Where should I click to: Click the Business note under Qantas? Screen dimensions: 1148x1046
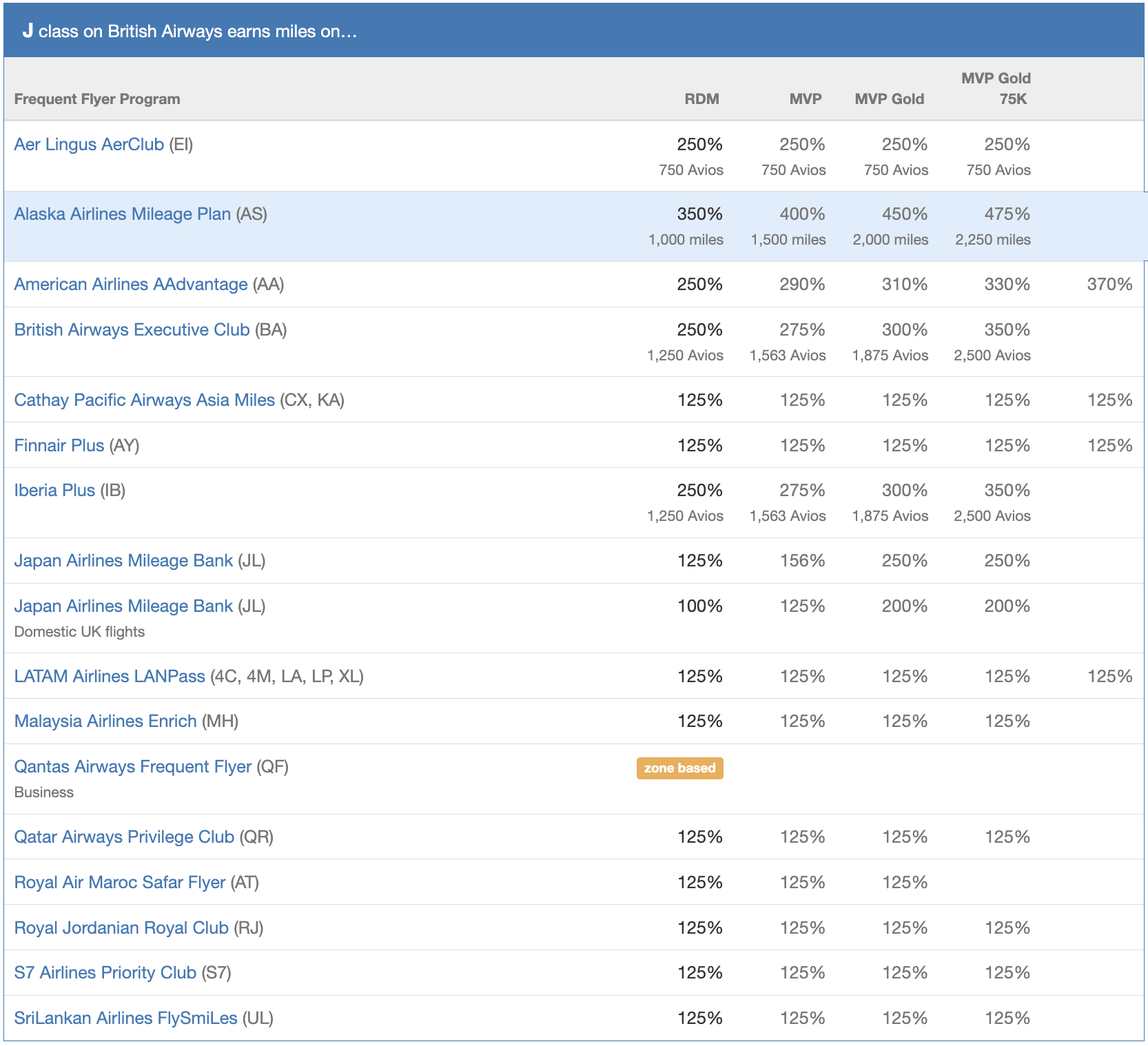click(x=43, y=792)
